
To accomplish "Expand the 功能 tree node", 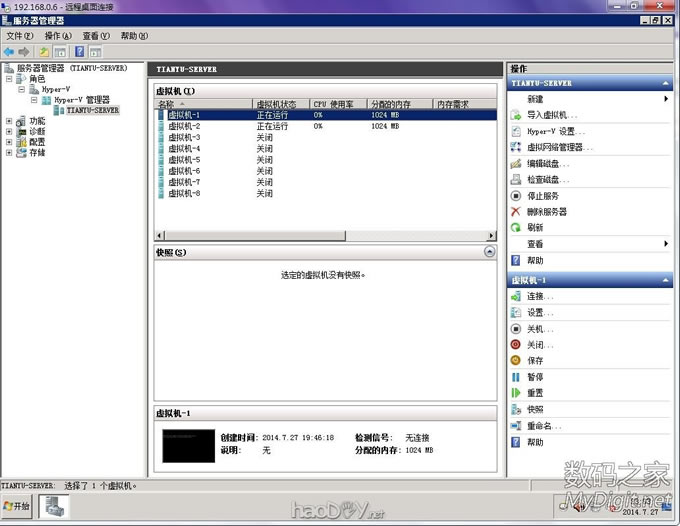I will point(9,121).
